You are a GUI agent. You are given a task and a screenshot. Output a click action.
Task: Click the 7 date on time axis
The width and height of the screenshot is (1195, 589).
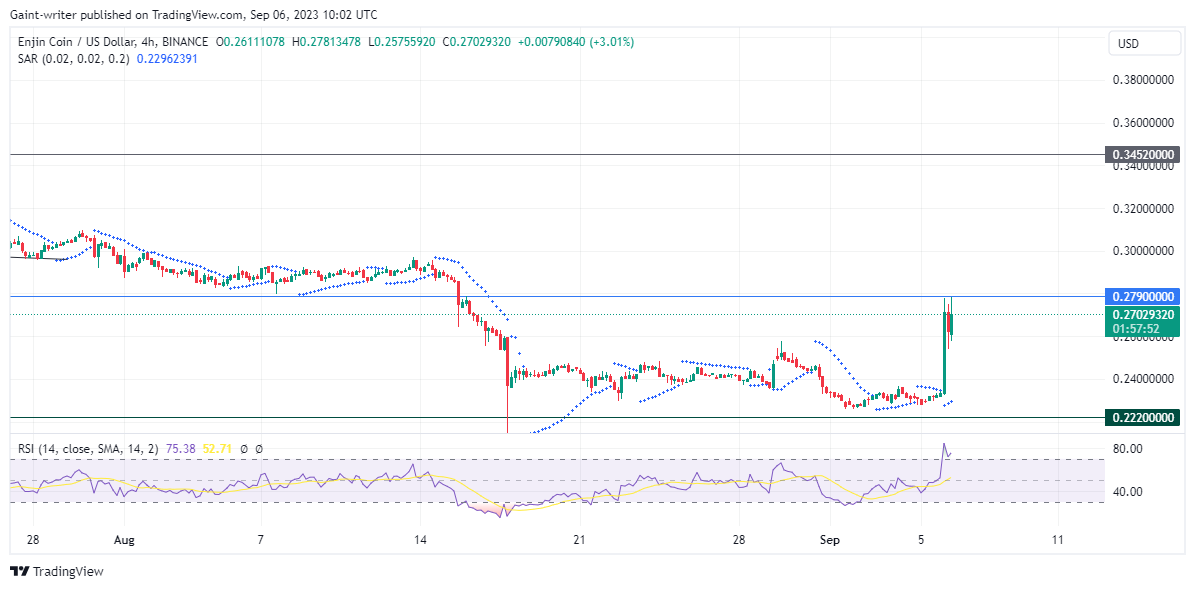click(261, 540)
